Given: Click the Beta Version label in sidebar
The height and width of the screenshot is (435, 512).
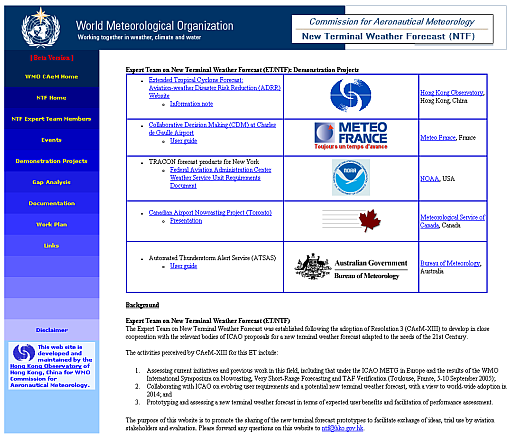Looking at the screenshot, I should (52, 58).
